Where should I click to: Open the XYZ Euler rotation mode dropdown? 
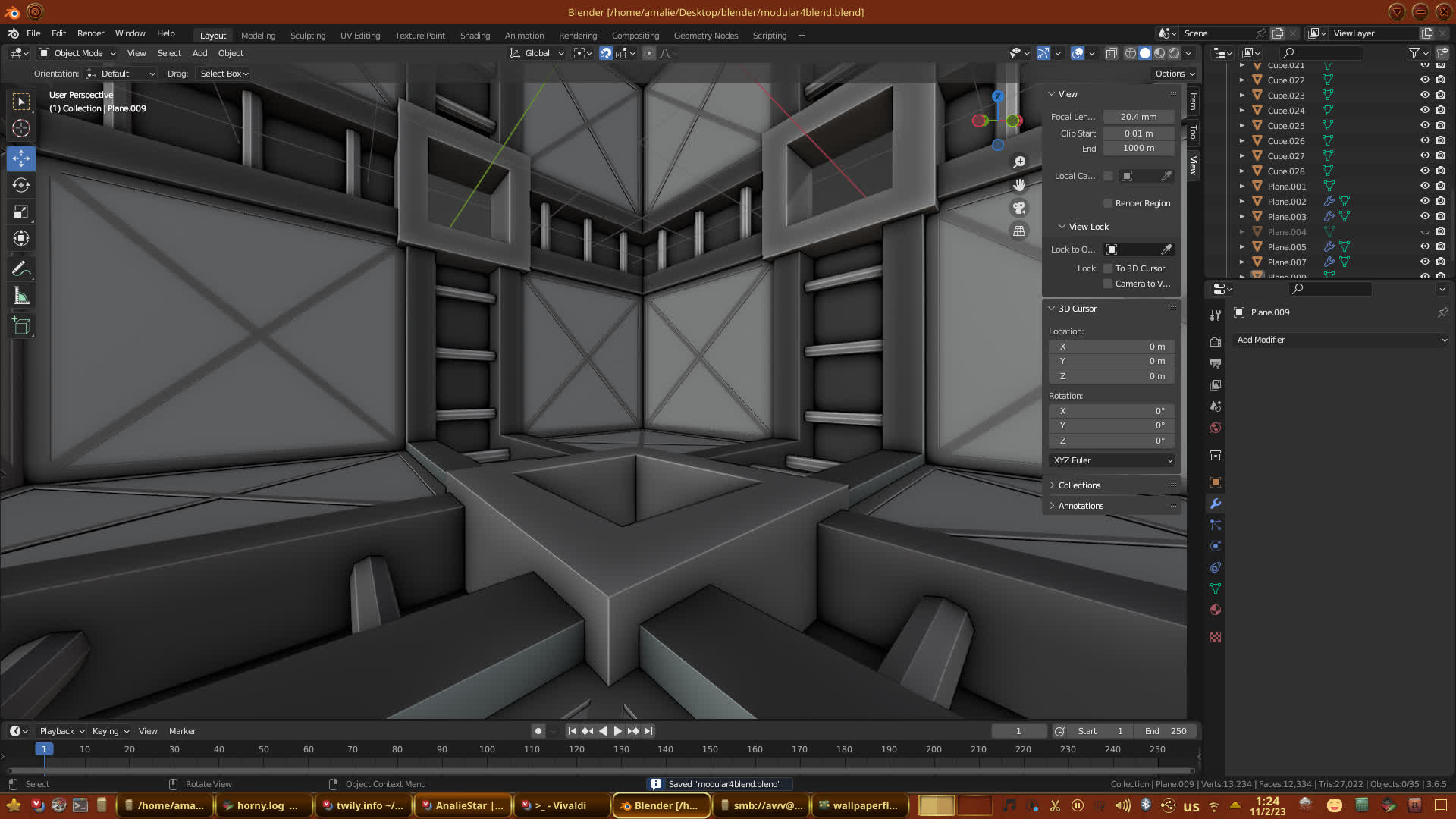1112,460
